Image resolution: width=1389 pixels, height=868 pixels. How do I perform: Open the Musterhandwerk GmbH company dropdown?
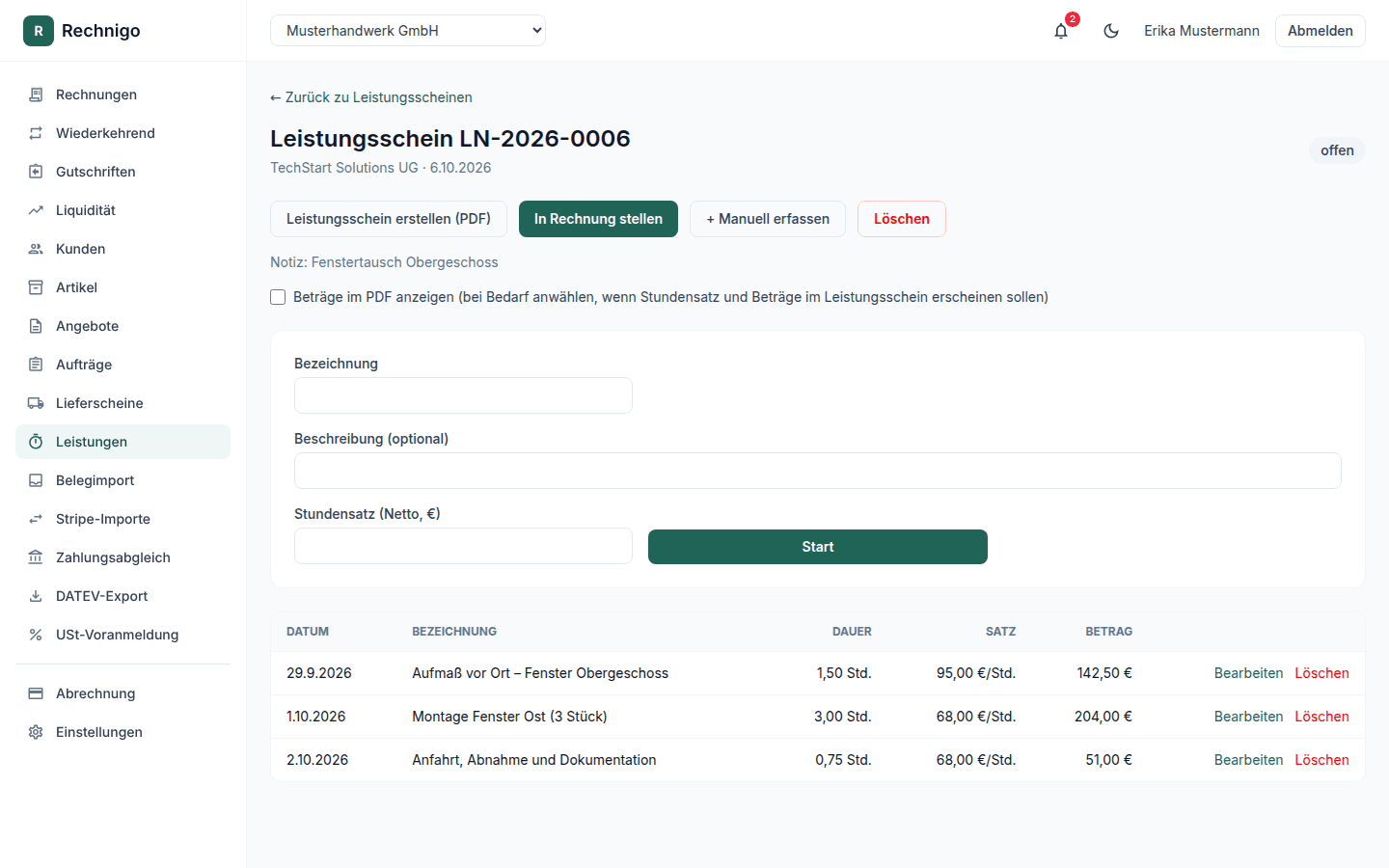click(408, 31)
